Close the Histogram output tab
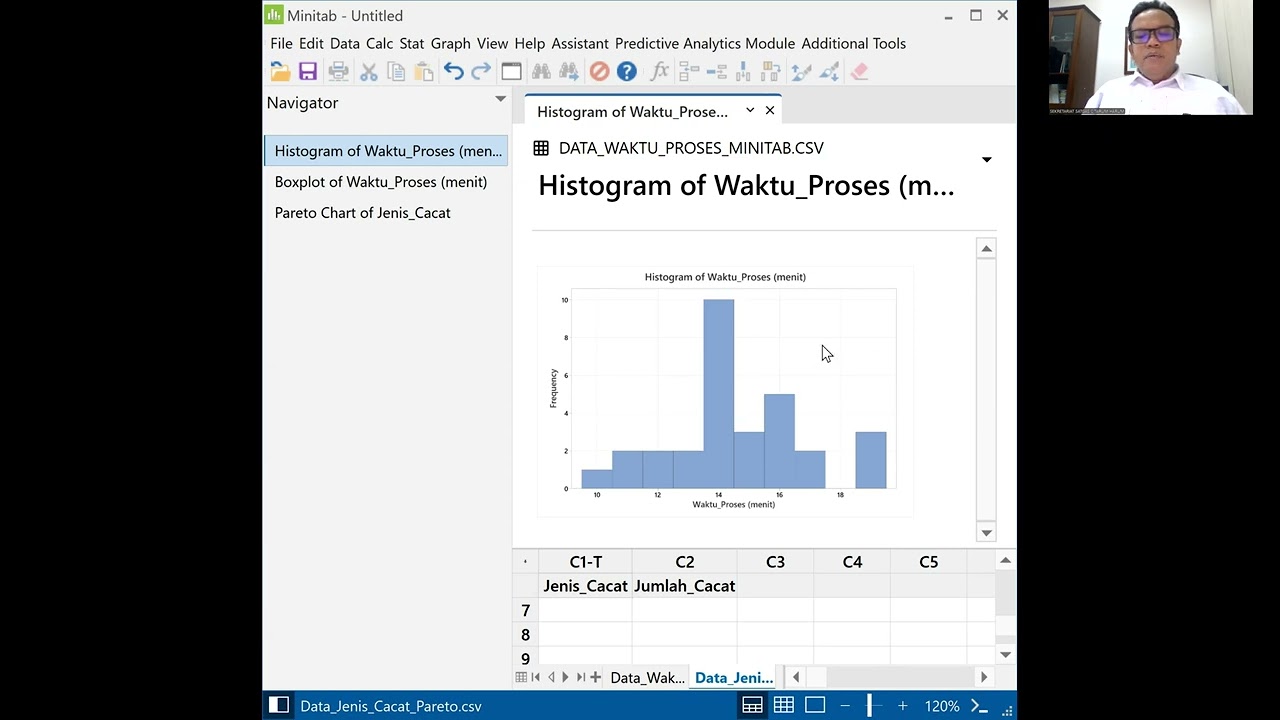Screen dimensions: 1280x720 [x=770, y=110]
